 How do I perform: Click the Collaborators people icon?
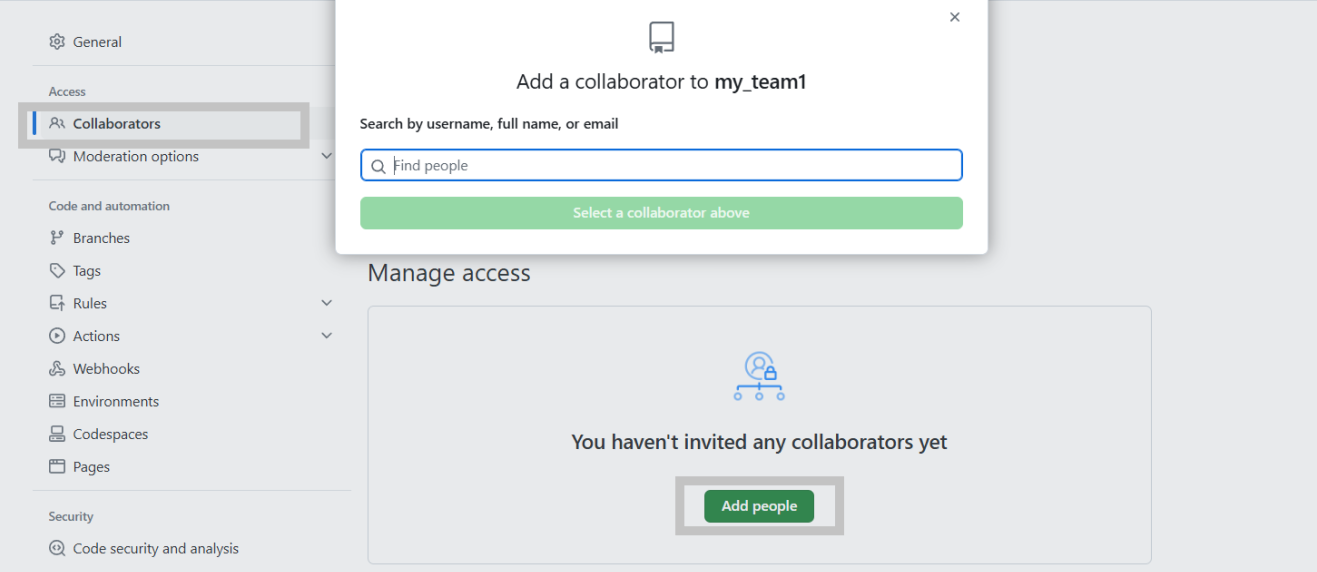[57, 124]
